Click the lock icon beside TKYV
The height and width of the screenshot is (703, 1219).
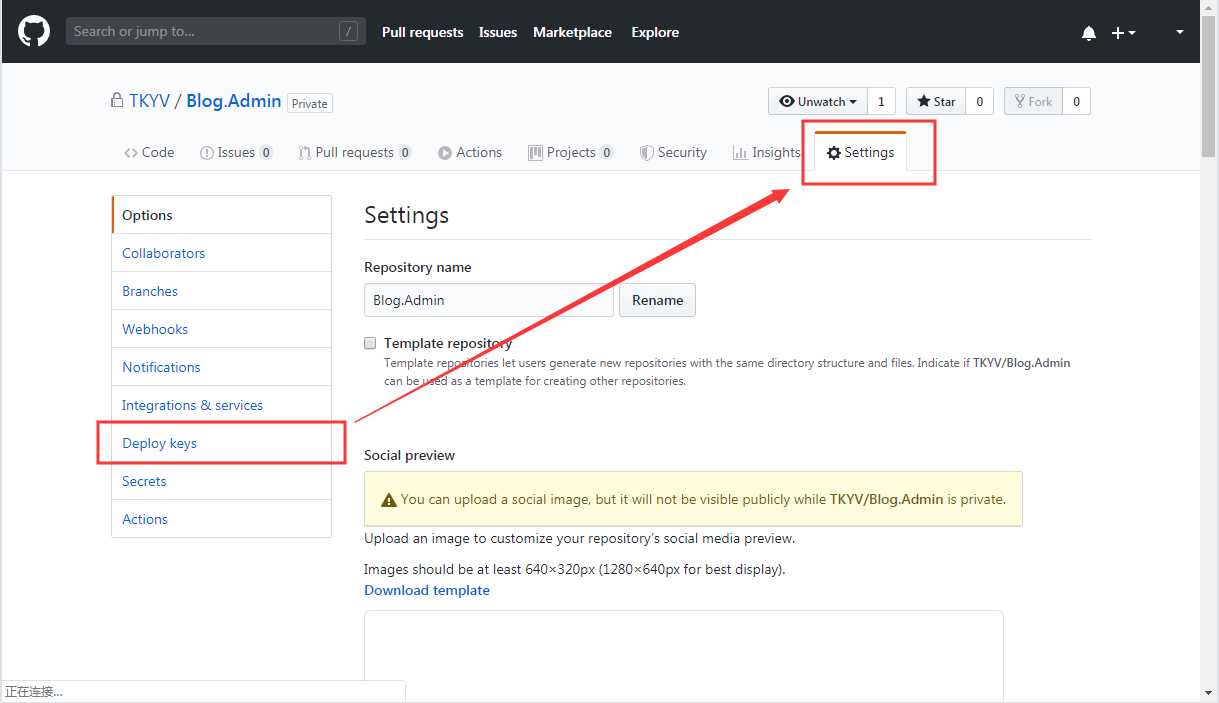(117, 100)
